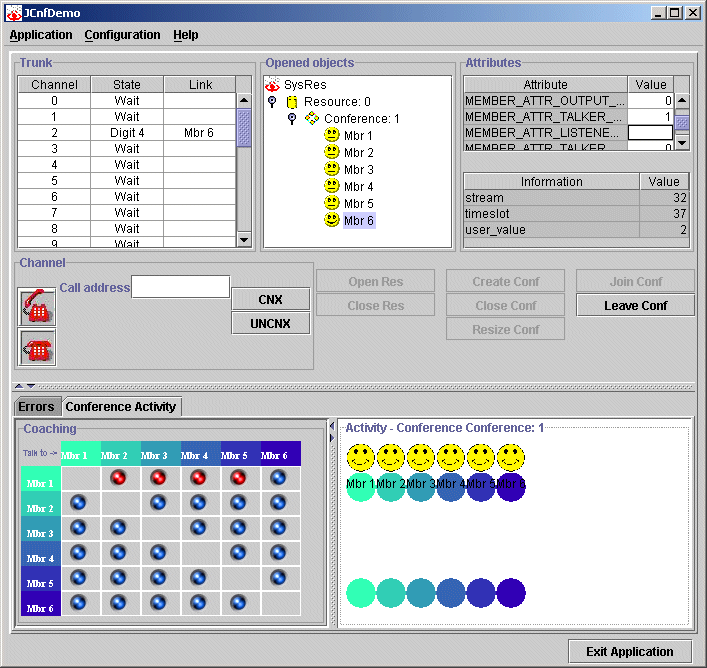This screenshot has width=707, height=668.
Task: Collapse the Resource: 0 tree node
Action: point(273,102)
